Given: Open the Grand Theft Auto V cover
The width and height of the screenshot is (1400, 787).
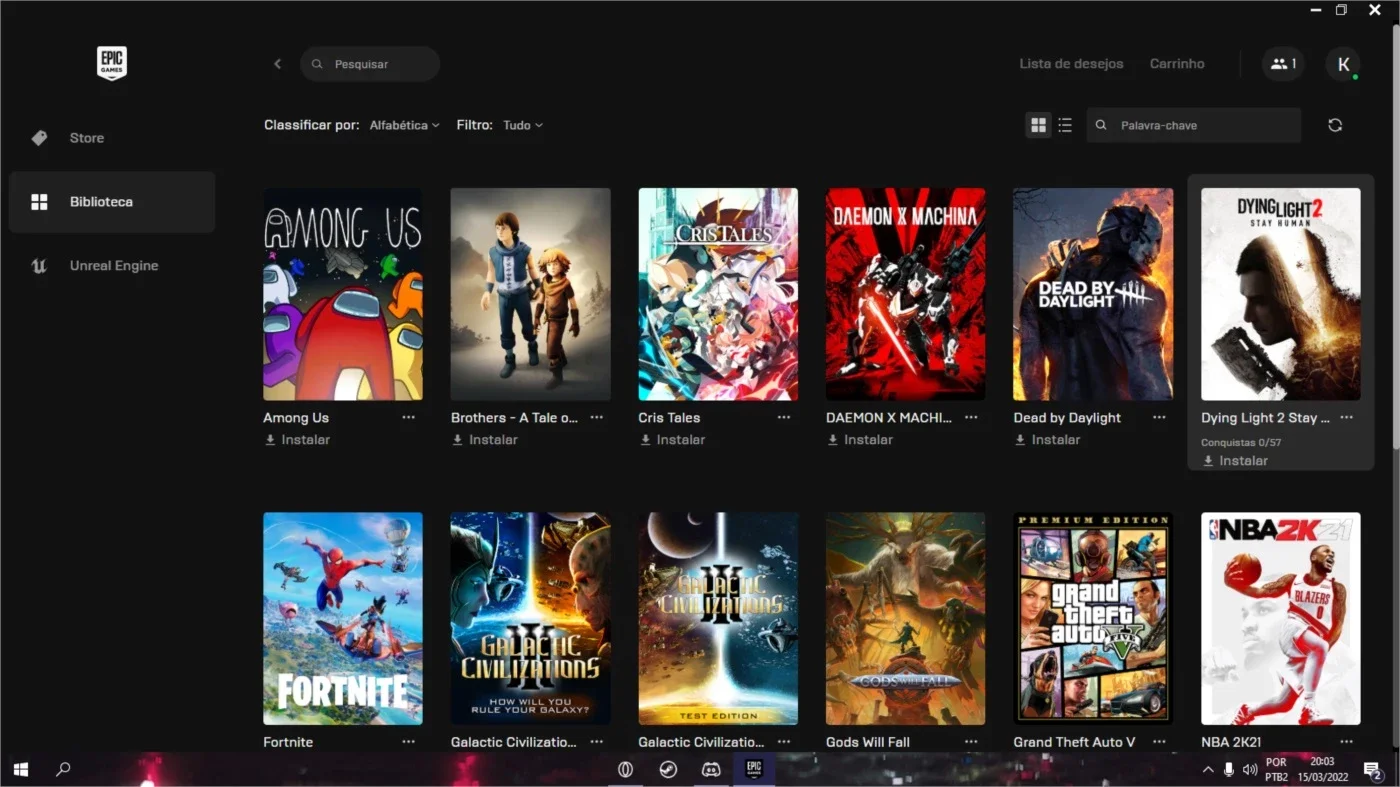Looking at the screenshot, I should pos(1093,618).
